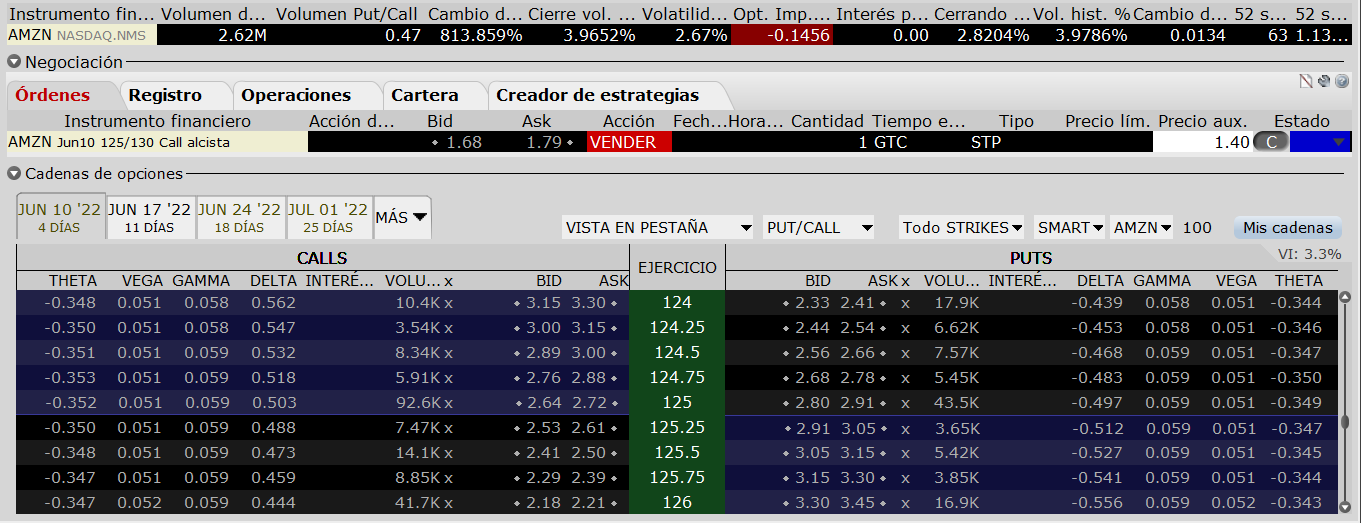Select strike 124.25

tap(677, 327)
